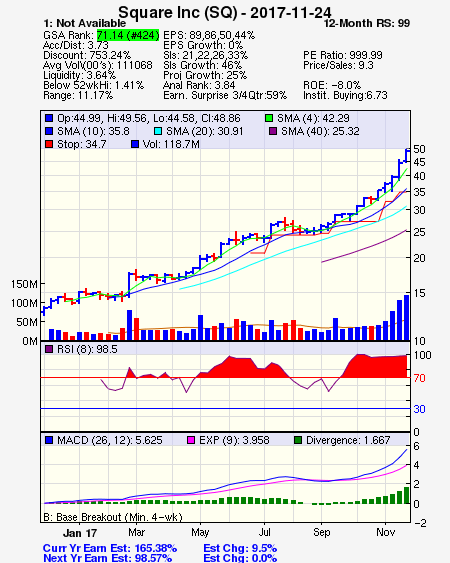Click the ROE: -8.0% value
Image resolution: width=450 pixels, height=563 pixels.
click(332, 85)
